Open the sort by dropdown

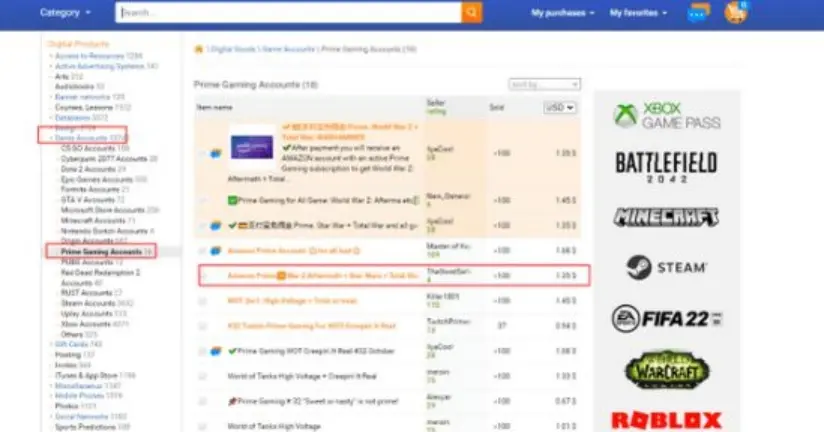tap(544, 84)
